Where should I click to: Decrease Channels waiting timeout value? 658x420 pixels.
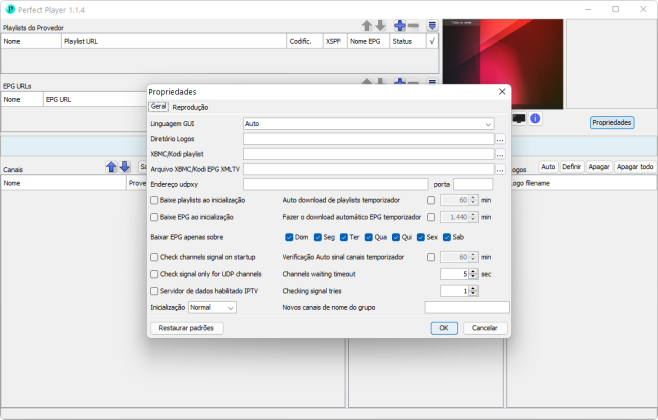click(473, 277)
